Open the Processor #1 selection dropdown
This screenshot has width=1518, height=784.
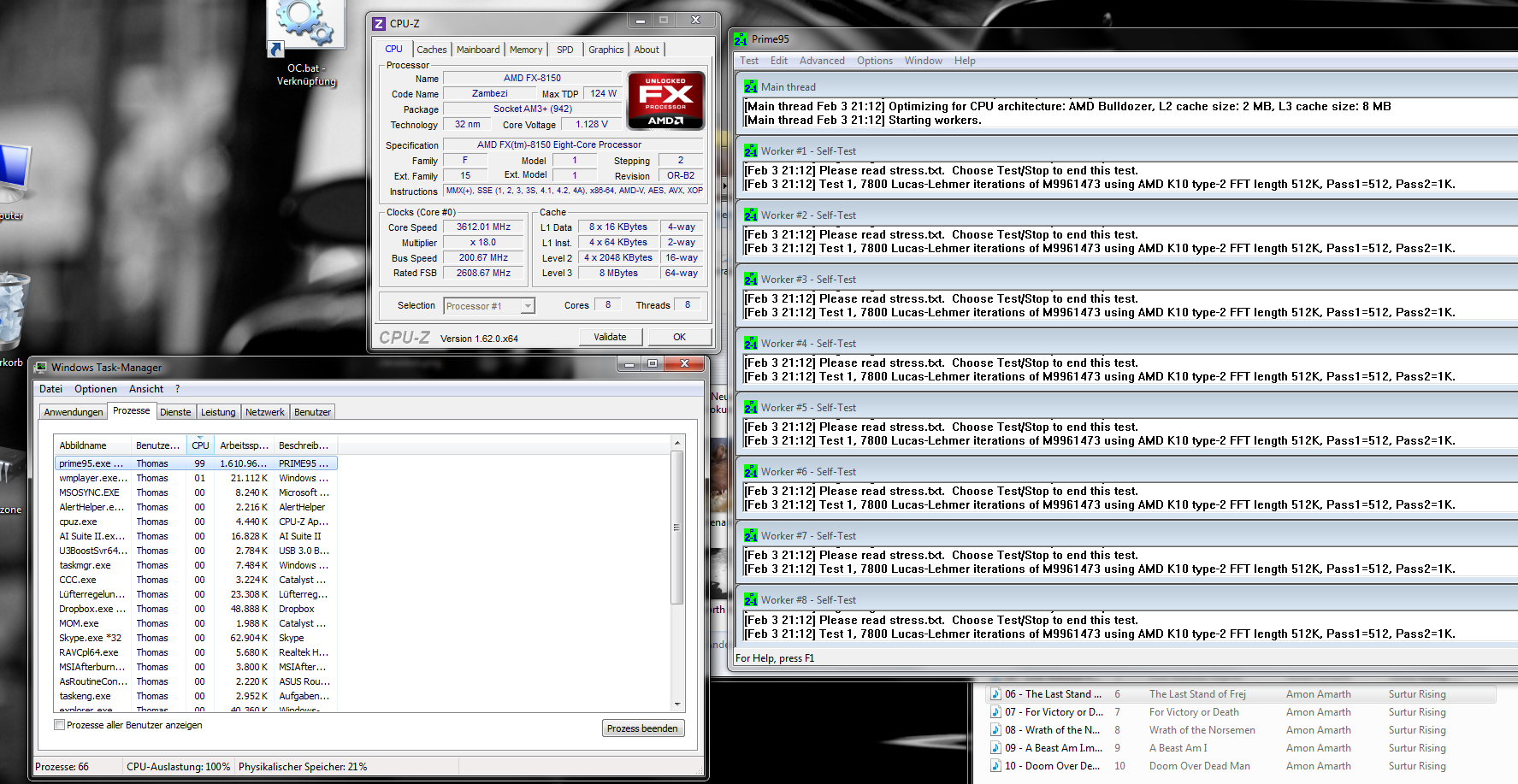click(489, 306)
